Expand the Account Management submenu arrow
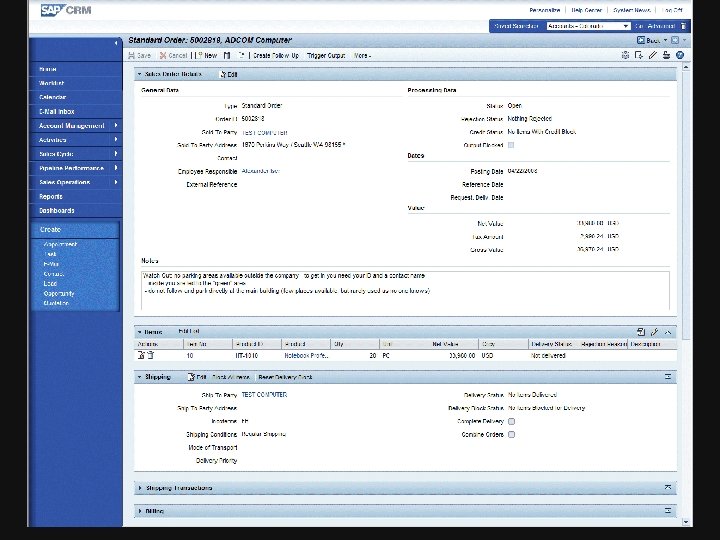The width and height of the screenshot is (720, 540). pos(116,125)
